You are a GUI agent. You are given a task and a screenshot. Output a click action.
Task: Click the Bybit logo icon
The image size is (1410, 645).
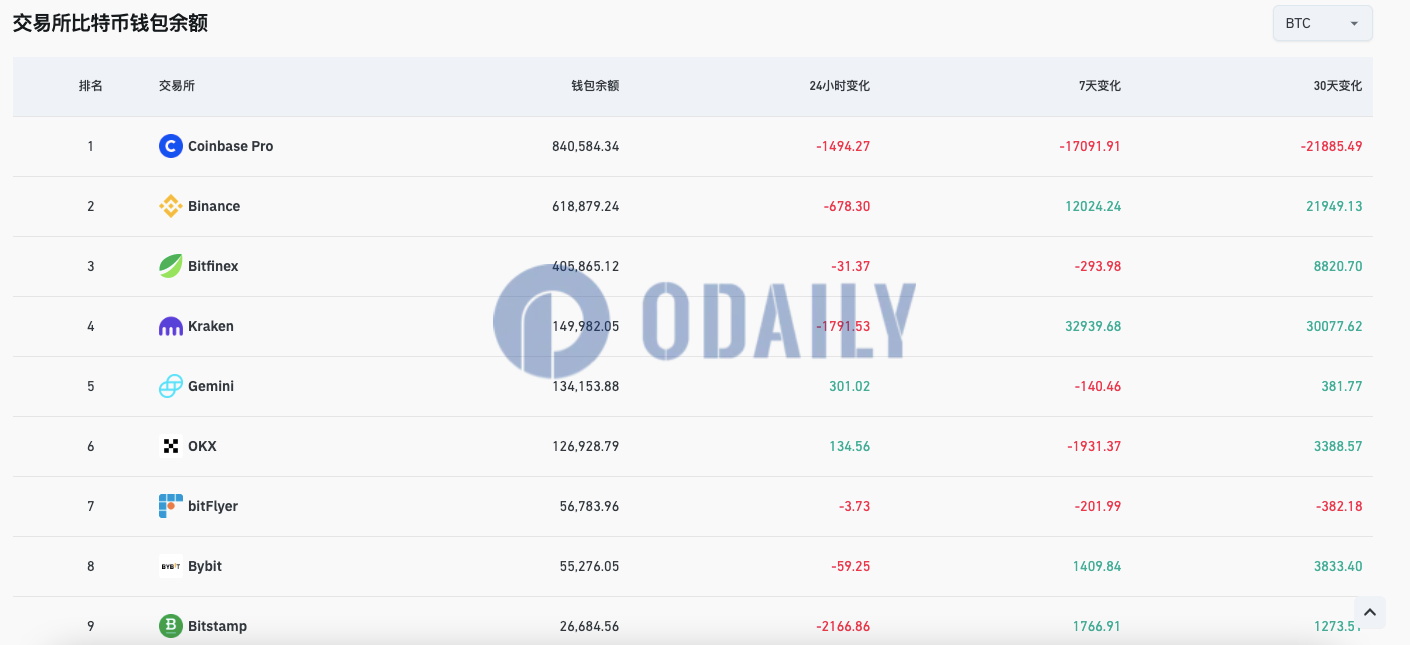pos(171,566)
